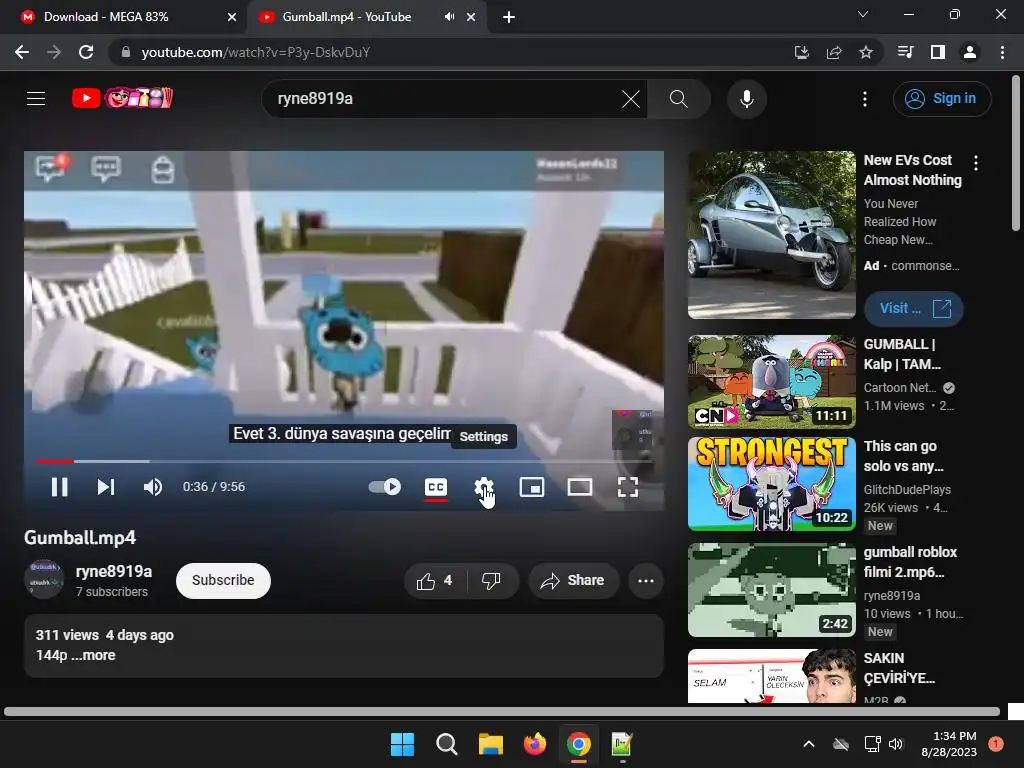Search with your voice microphone
Screen dimensions: 1024x768
click(x=746, y=99)
